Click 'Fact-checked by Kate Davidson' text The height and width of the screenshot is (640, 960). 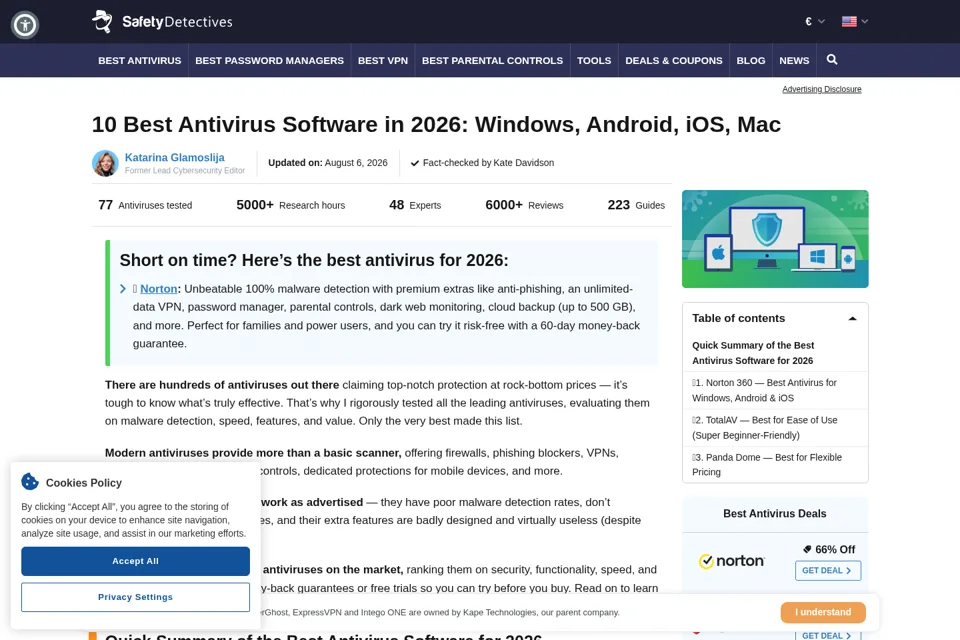click(482, 163)
